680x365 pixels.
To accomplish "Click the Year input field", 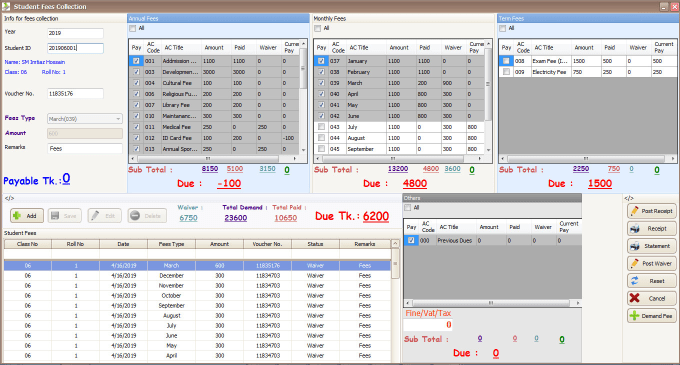I will [x=75, y=33].
